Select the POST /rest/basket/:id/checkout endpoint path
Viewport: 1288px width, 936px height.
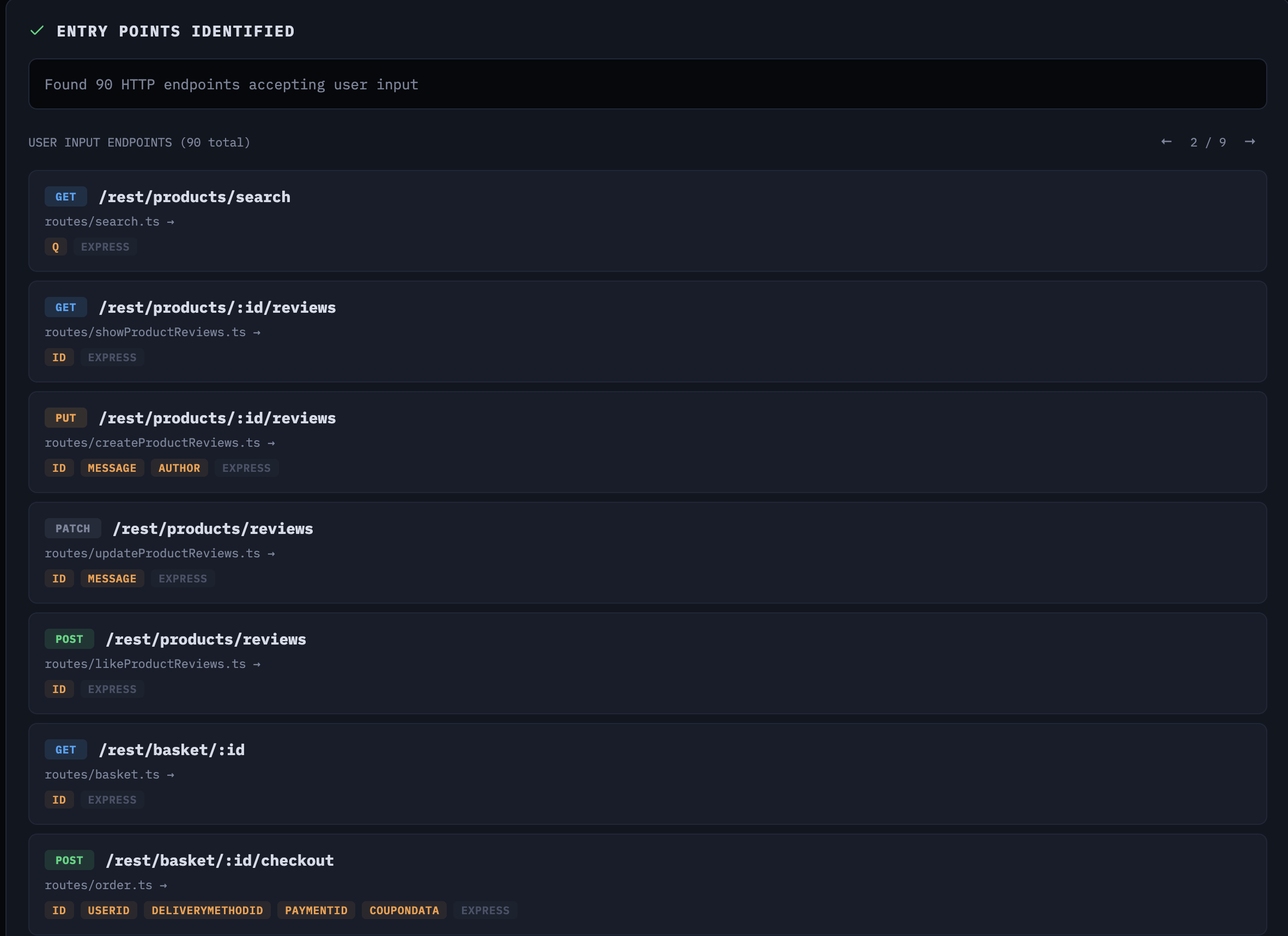tap(220, 860)
